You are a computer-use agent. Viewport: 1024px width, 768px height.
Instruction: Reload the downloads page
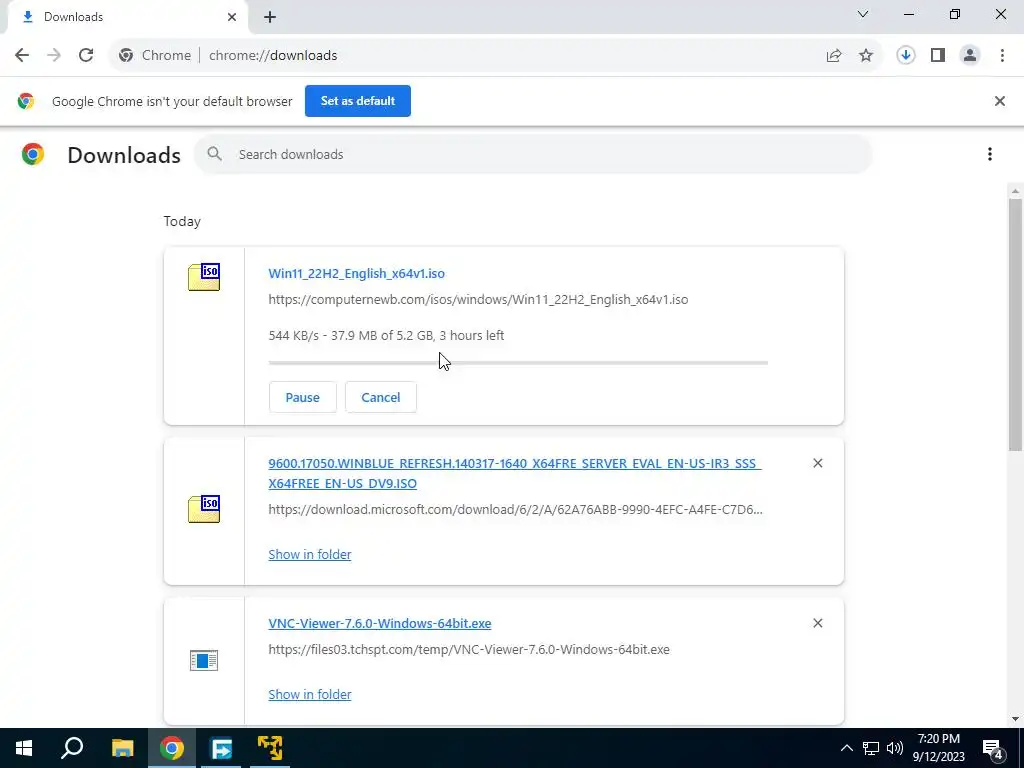coord(86,56)
